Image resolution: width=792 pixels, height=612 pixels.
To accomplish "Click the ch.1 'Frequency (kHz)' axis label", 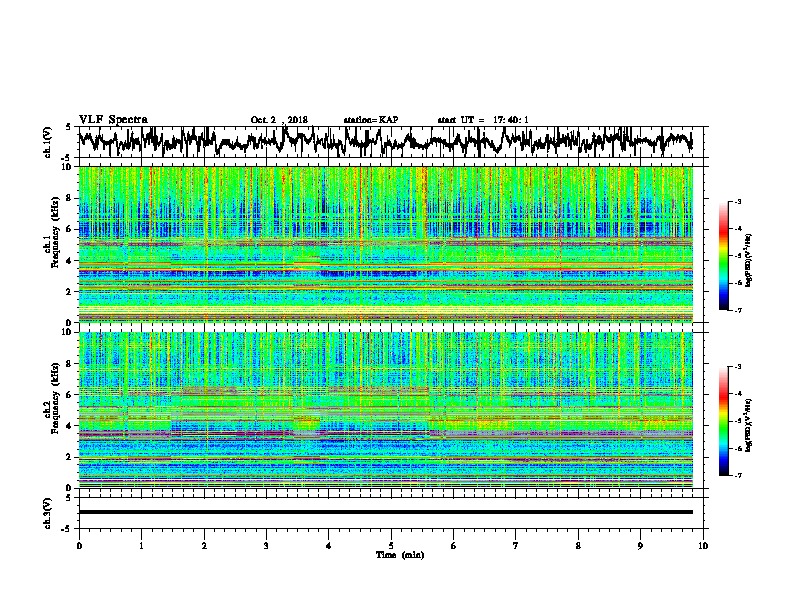I will click(x=55, y=233).
